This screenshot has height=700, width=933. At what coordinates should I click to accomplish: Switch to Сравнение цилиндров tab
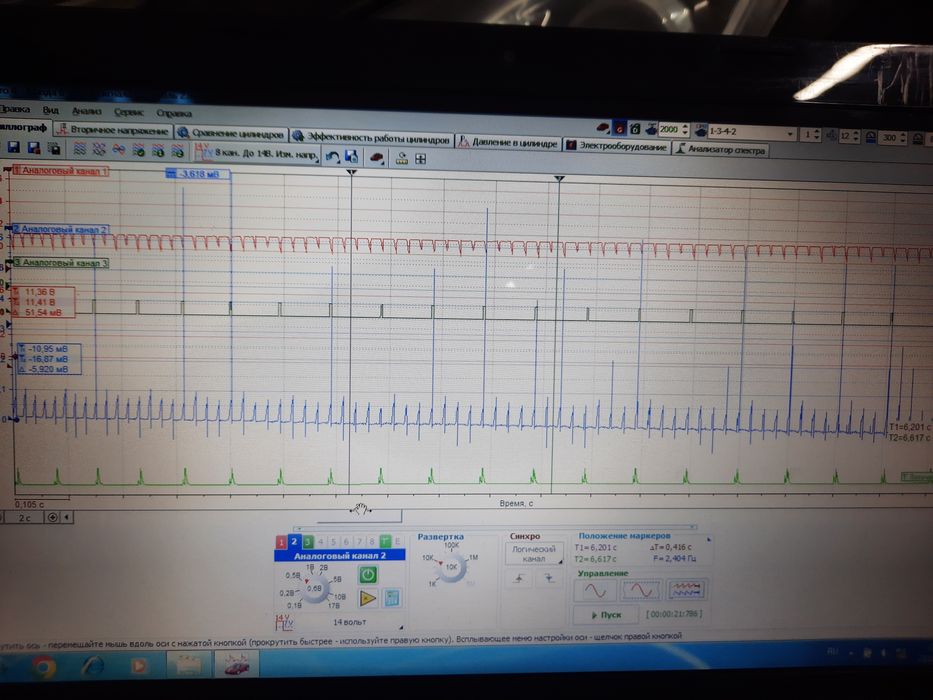(231, 133)
